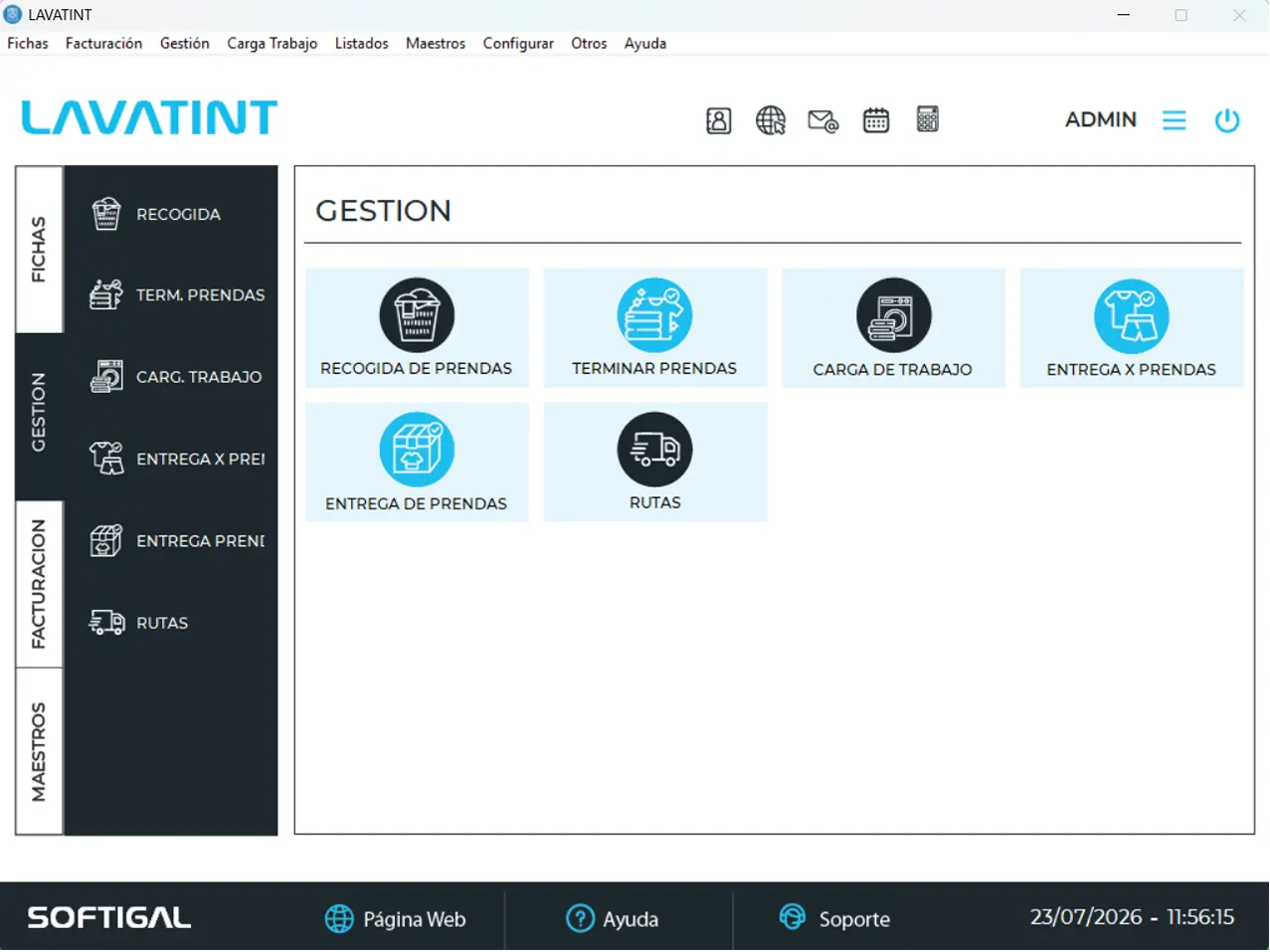Open the Gestión menu
This screenshot has width=1270, height=952.
185,44
